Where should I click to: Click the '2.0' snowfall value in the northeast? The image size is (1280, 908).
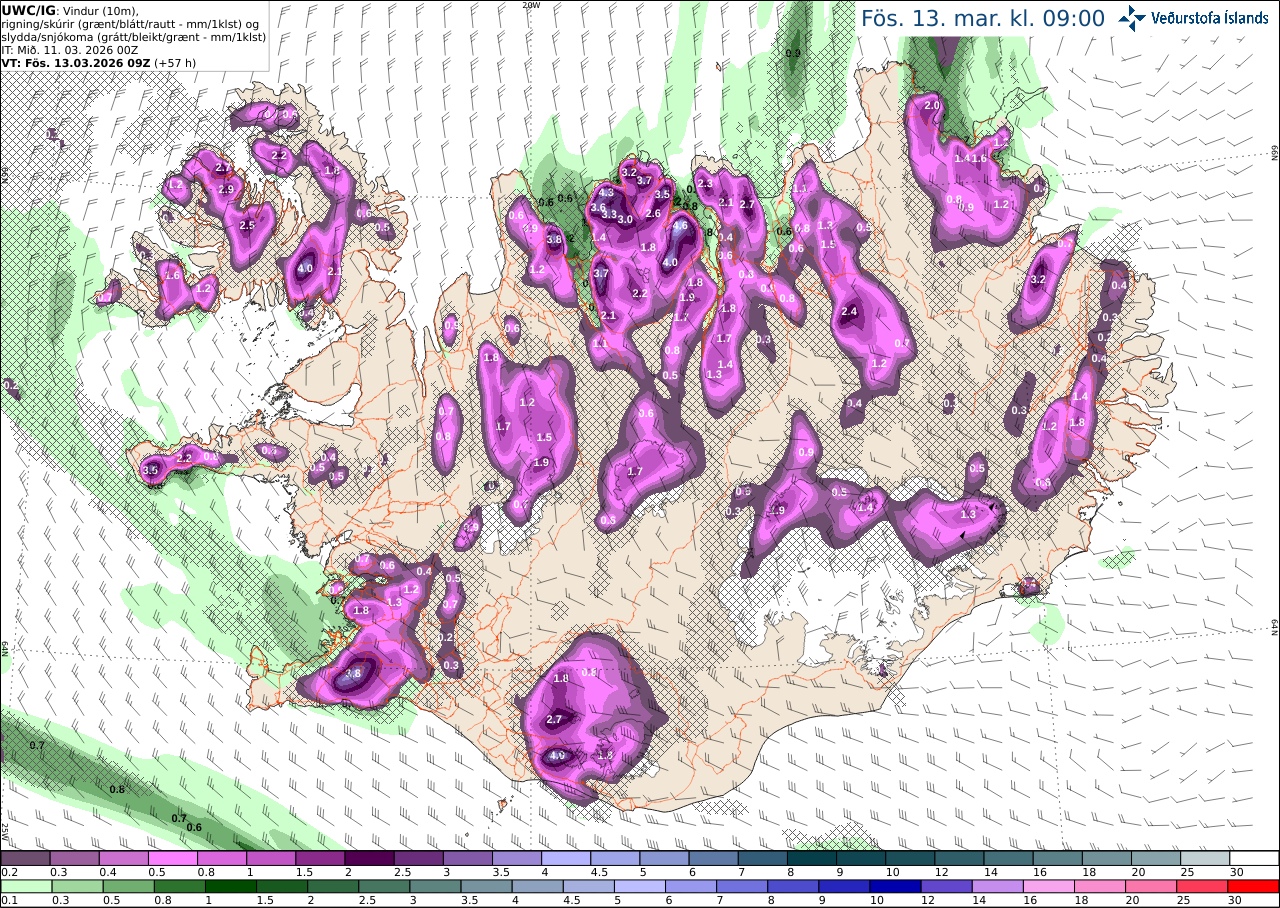pos(932,105)
